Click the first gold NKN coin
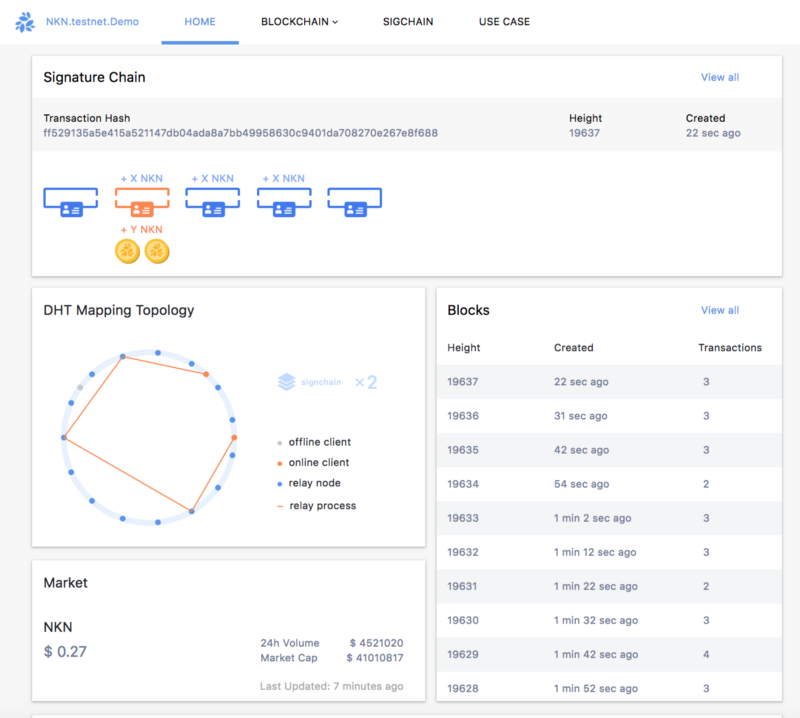800x718 pixels. click(x=128, y=252)
